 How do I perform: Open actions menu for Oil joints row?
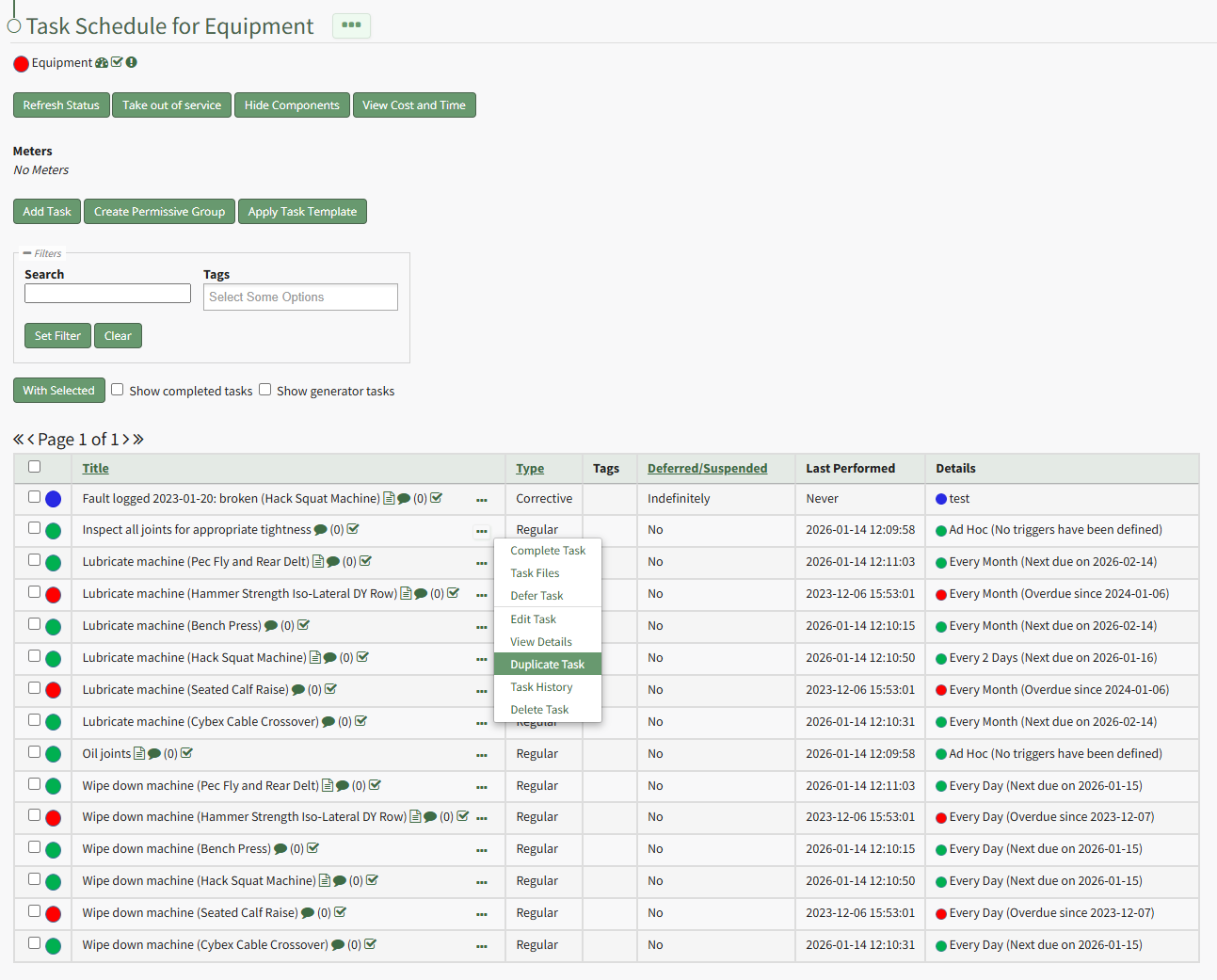(482, 755)
